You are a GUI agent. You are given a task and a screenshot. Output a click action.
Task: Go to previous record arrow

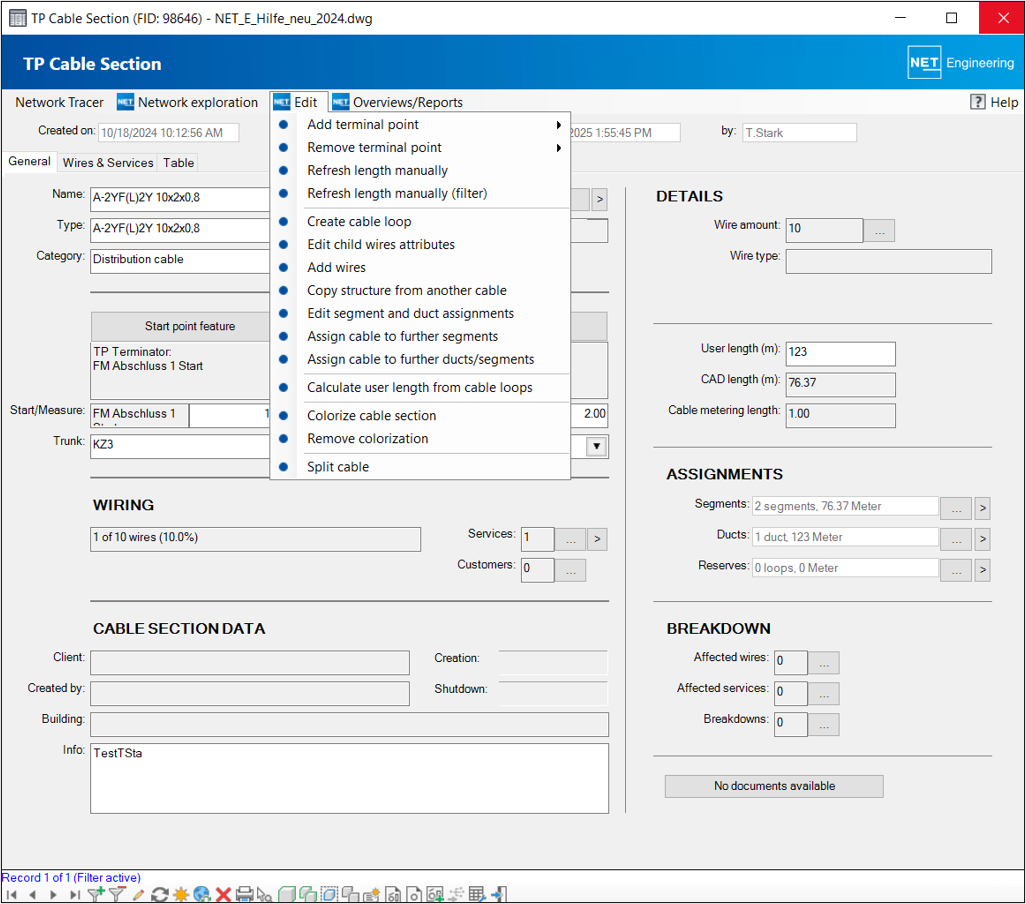point(32,894)
